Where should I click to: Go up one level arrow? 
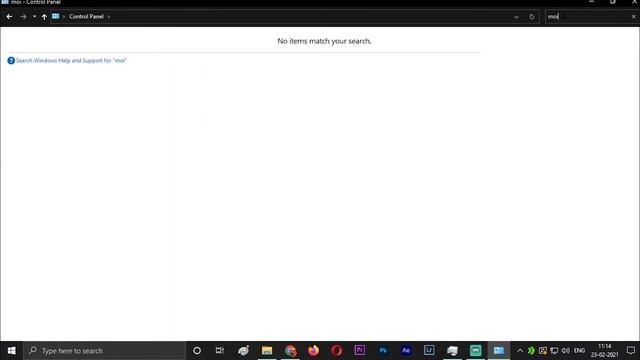tap(44, 17)
